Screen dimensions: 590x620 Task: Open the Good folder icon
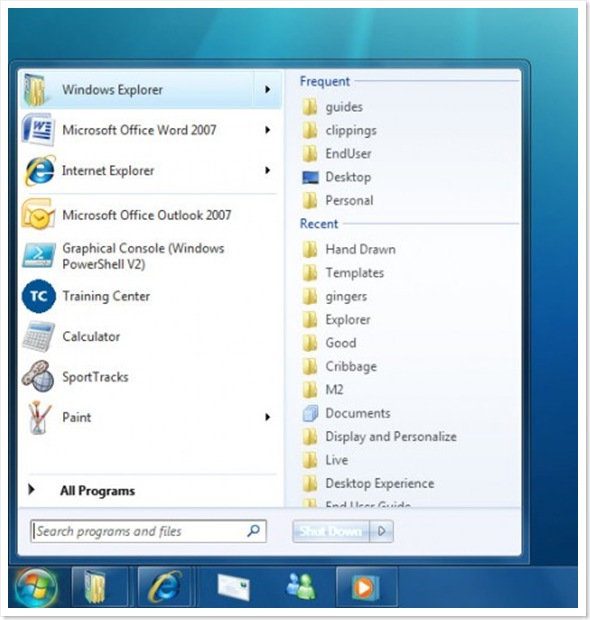click(x=310, y=343)
